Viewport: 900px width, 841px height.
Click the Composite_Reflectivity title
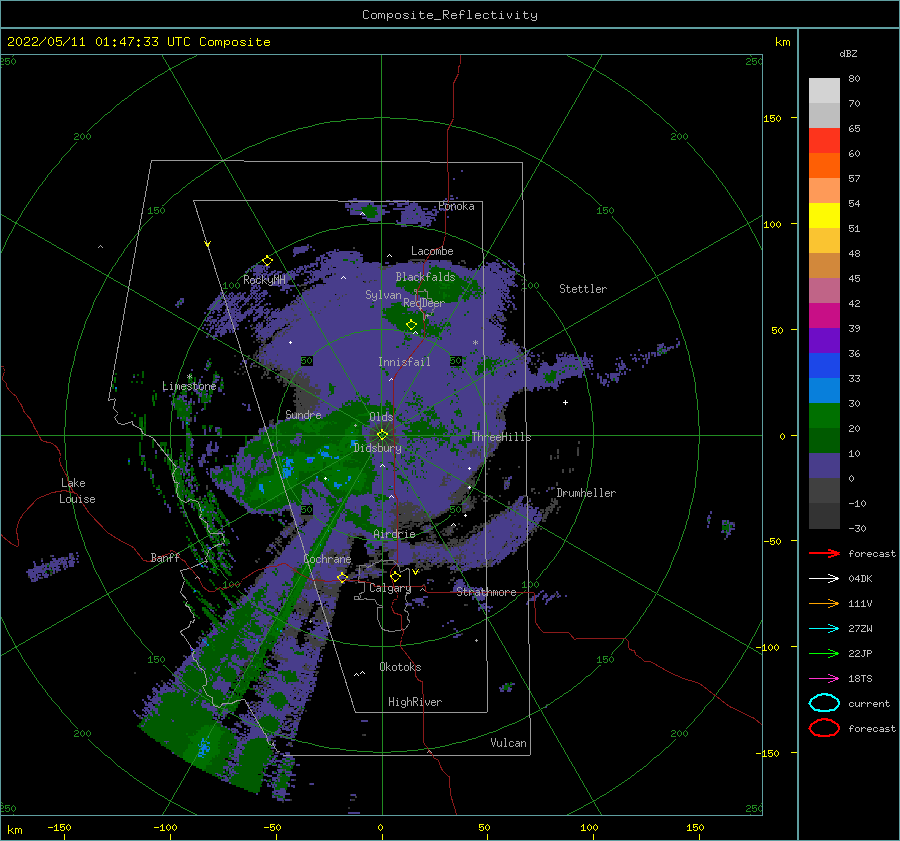[x=450, y=15]
